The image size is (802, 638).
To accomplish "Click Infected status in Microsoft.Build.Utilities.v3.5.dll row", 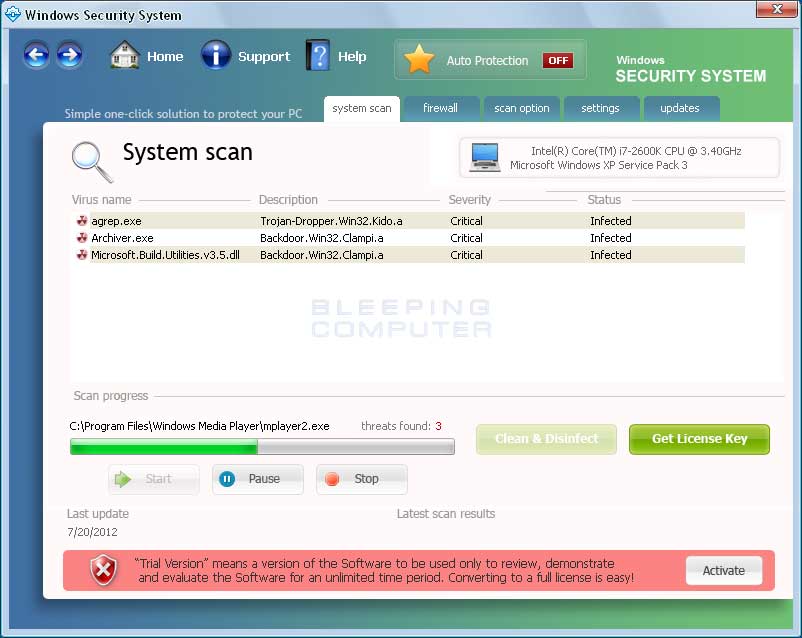I will coord(611,255).
